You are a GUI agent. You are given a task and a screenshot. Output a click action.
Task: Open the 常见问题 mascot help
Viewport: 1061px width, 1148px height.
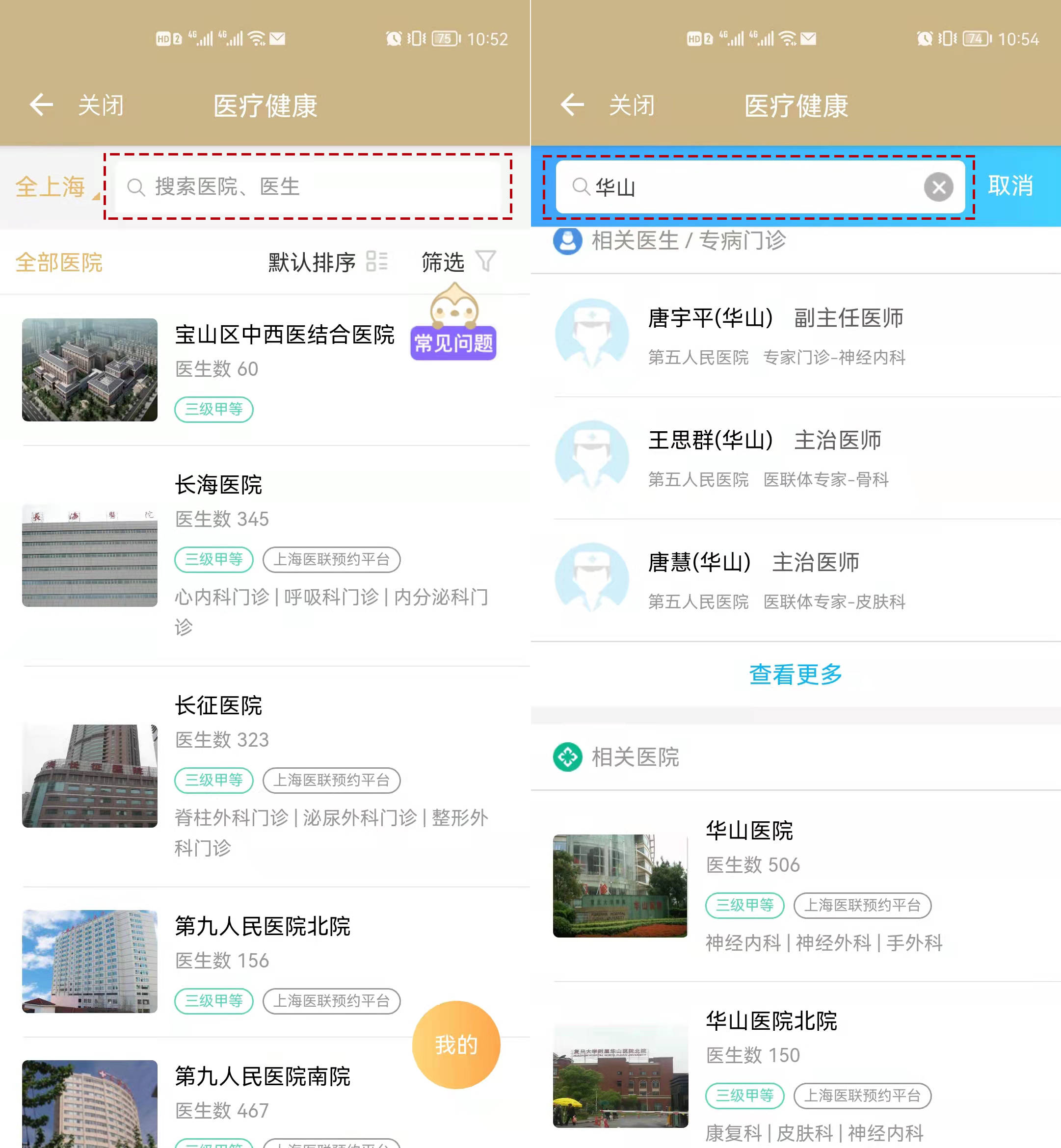[453, 322]
